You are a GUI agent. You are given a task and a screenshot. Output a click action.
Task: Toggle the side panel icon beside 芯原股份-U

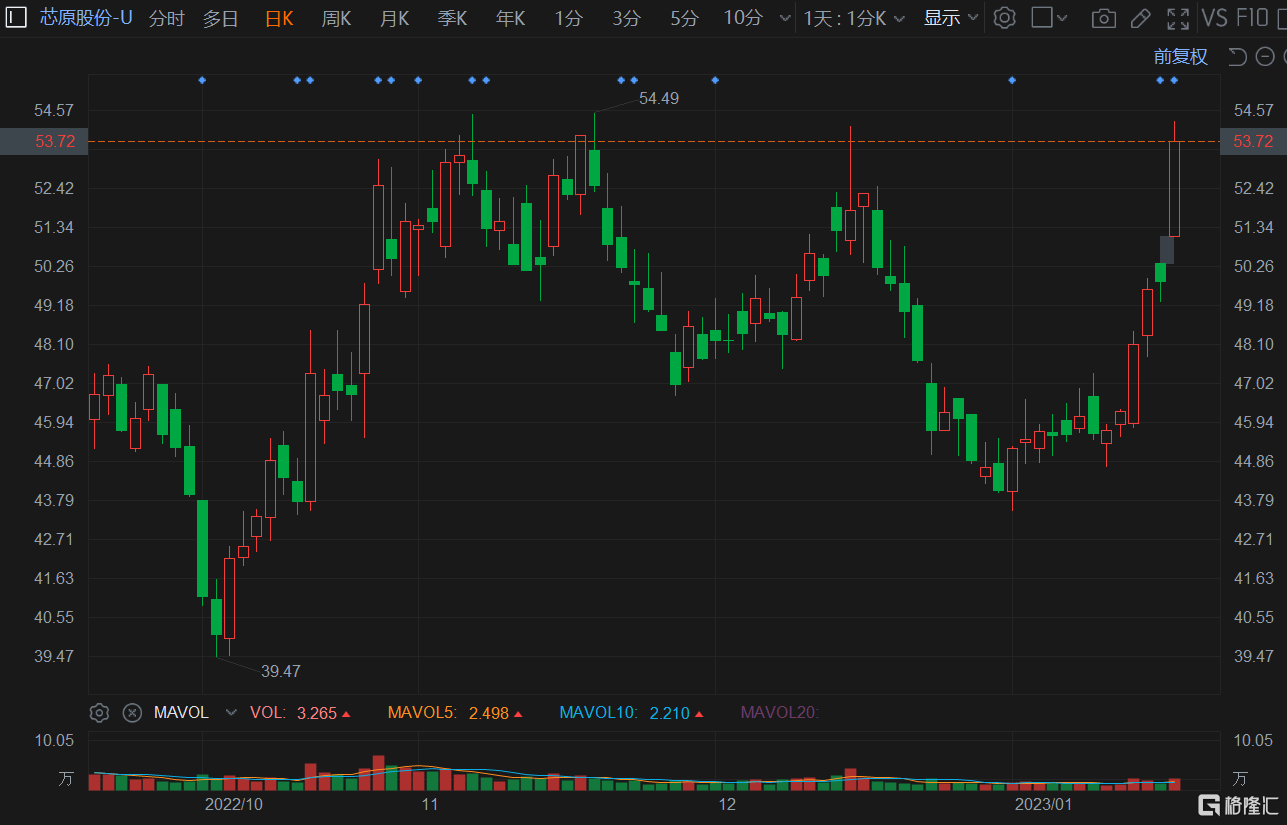tap(17, 17)
